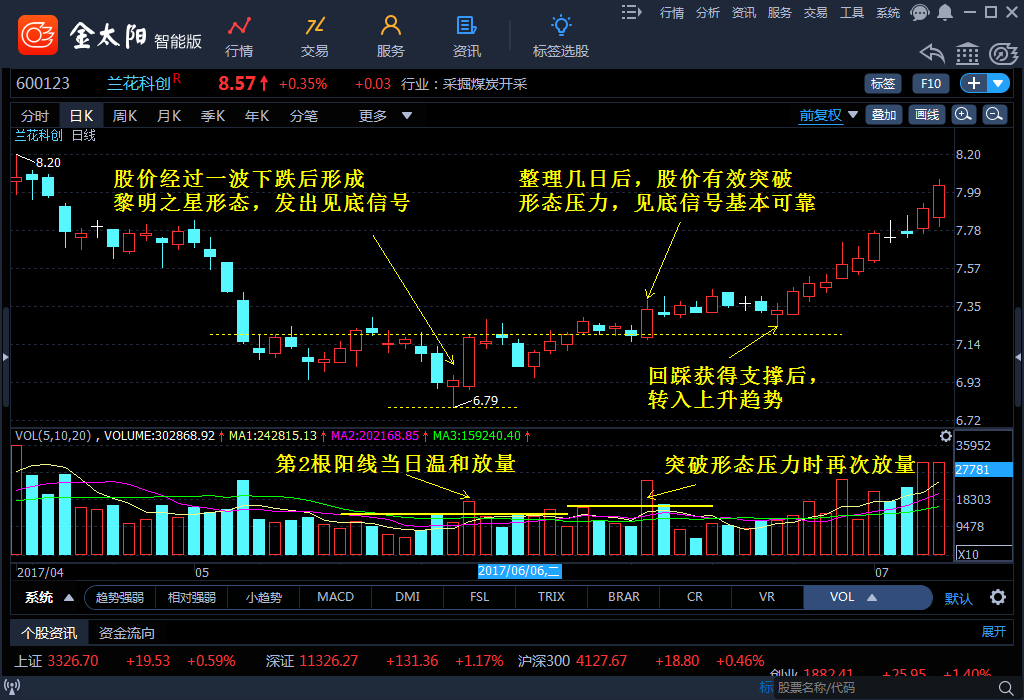Expand the blue dropdown beside the plus button

pyautogui.click(x=995, y=84)
